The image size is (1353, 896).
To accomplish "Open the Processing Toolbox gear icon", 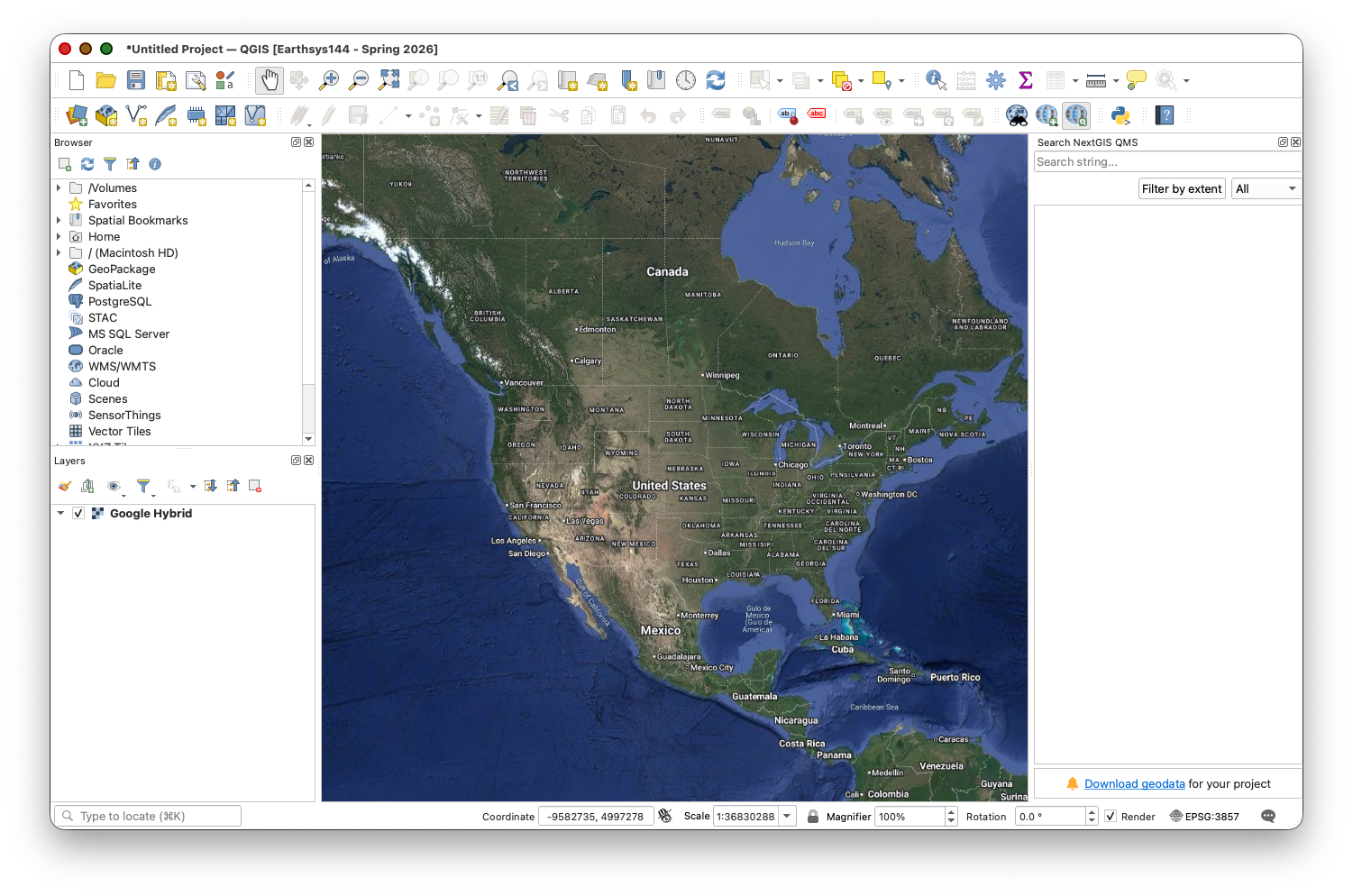I will click(996, 81).
